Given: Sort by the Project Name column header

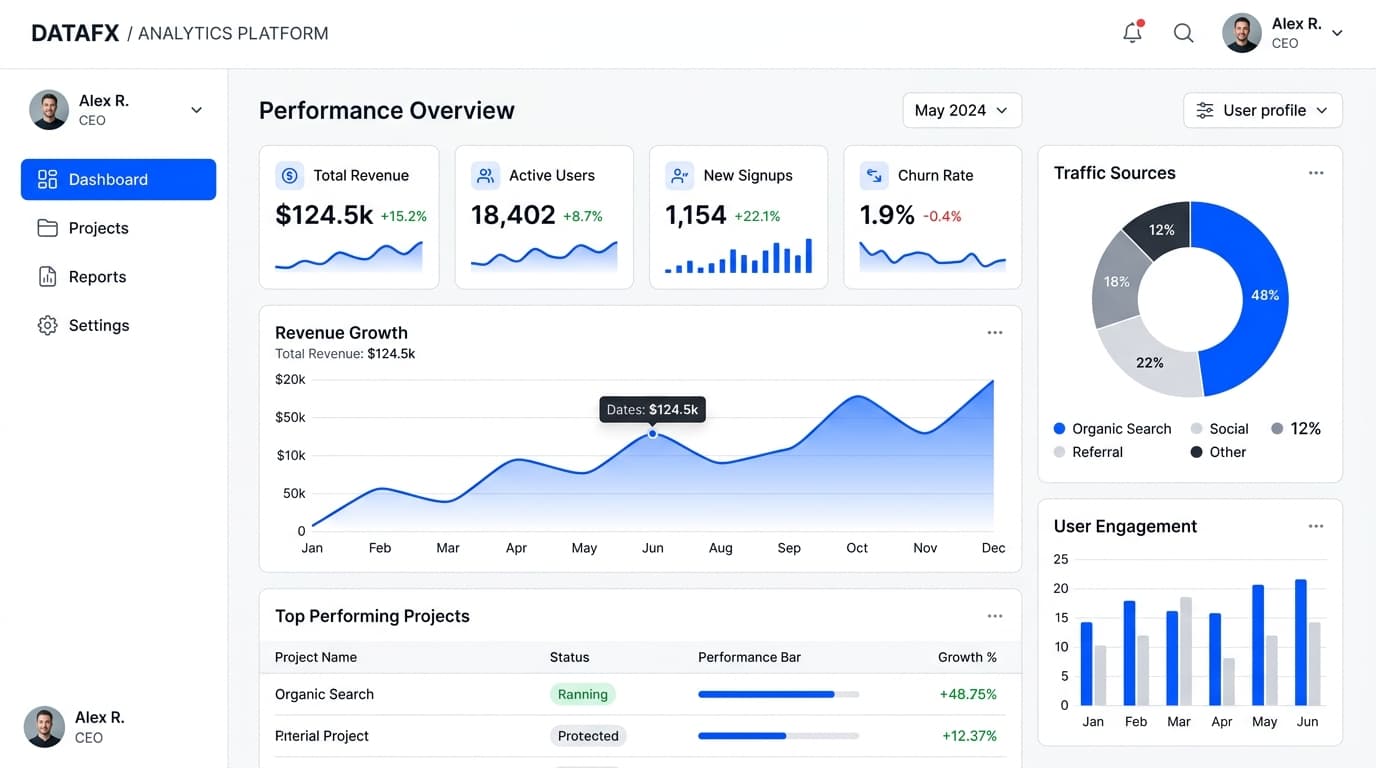Looking at the screenshot, I should coord(316,657).
